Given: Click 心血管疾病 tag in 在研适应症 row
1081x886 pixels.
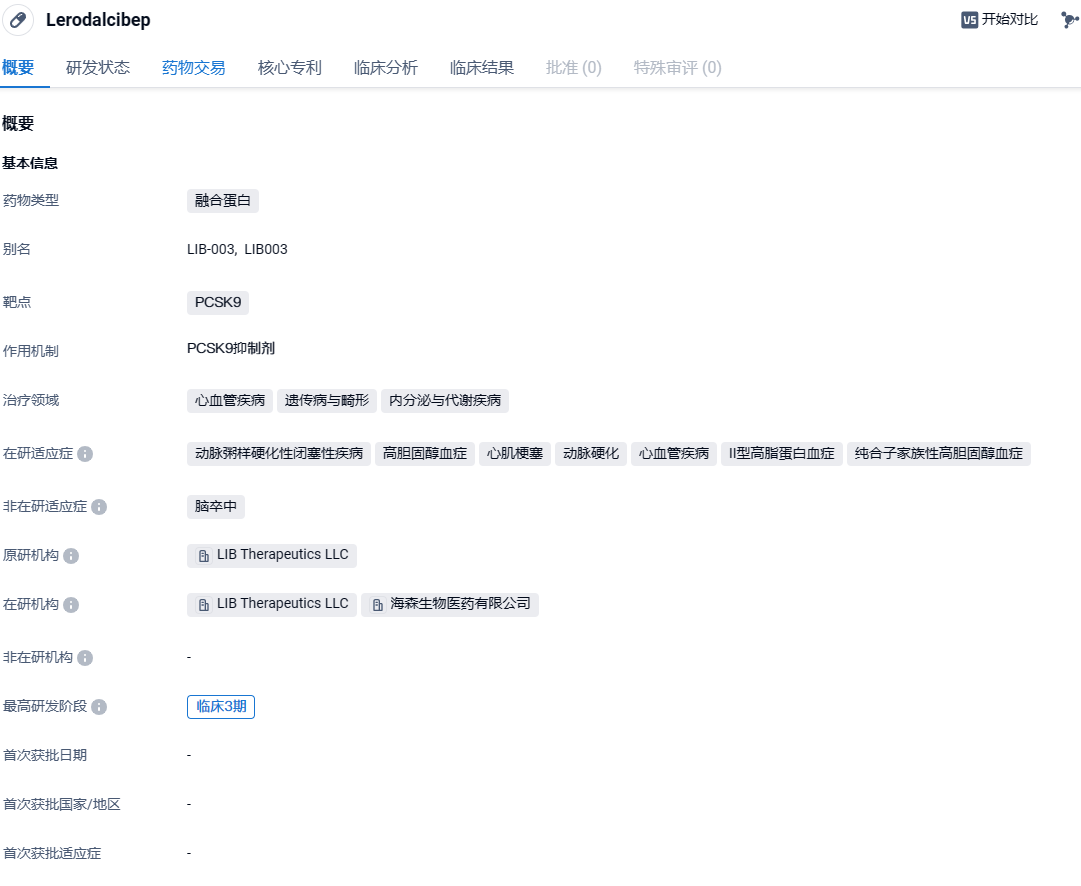Looking at the screenshot, I should 674,454.
